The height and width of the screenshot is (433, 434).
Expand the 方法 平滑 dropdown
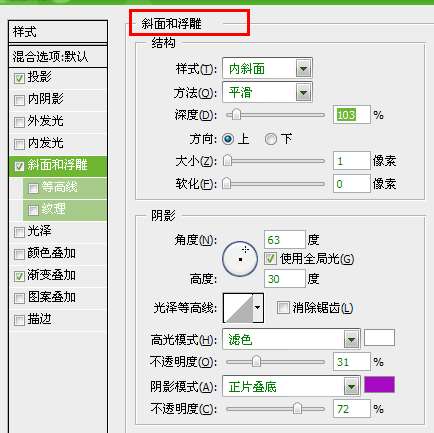tap(303, 92)
